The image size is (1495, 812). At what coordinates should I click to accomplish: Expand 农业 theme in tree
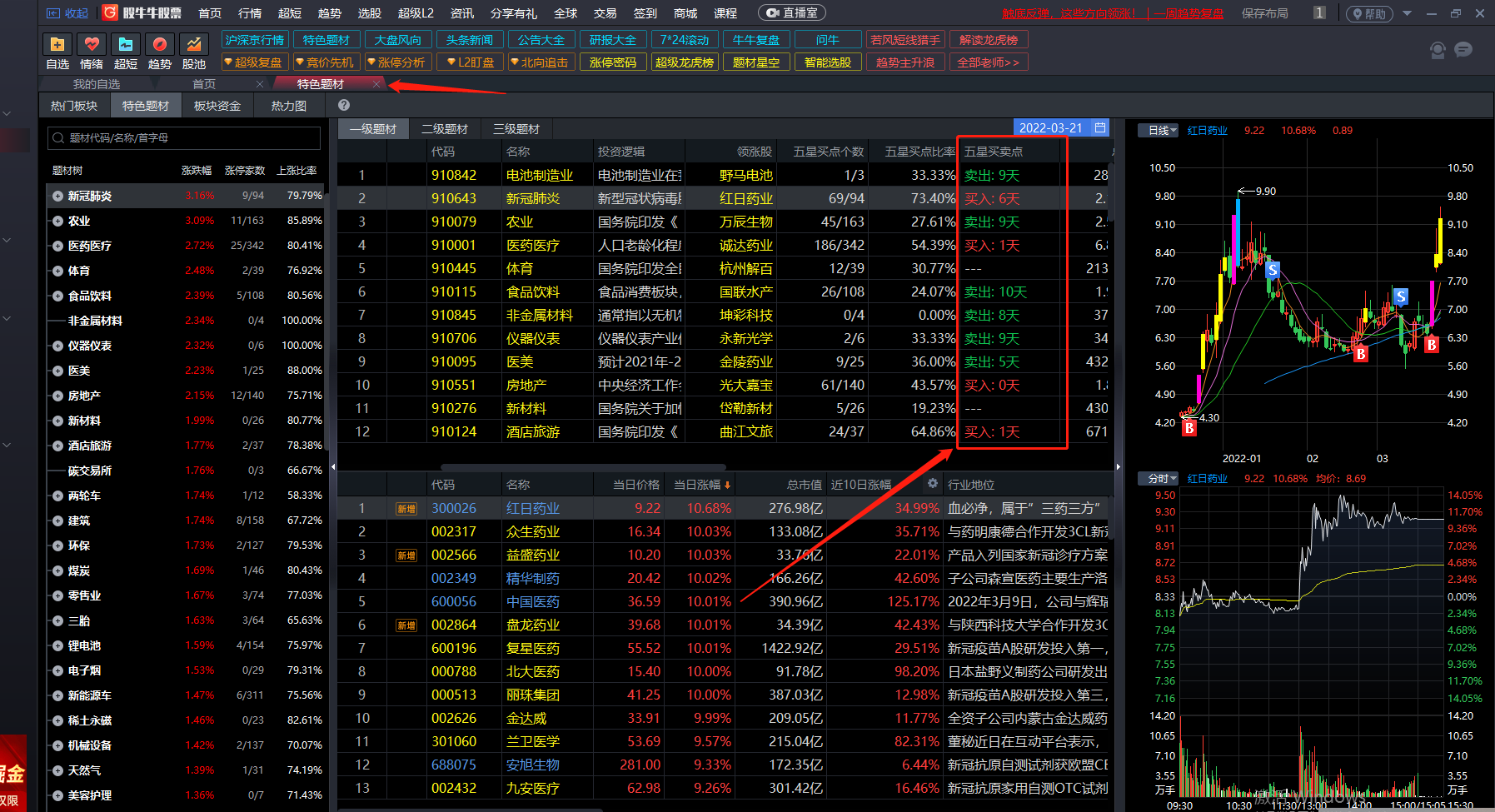(57, 222)
